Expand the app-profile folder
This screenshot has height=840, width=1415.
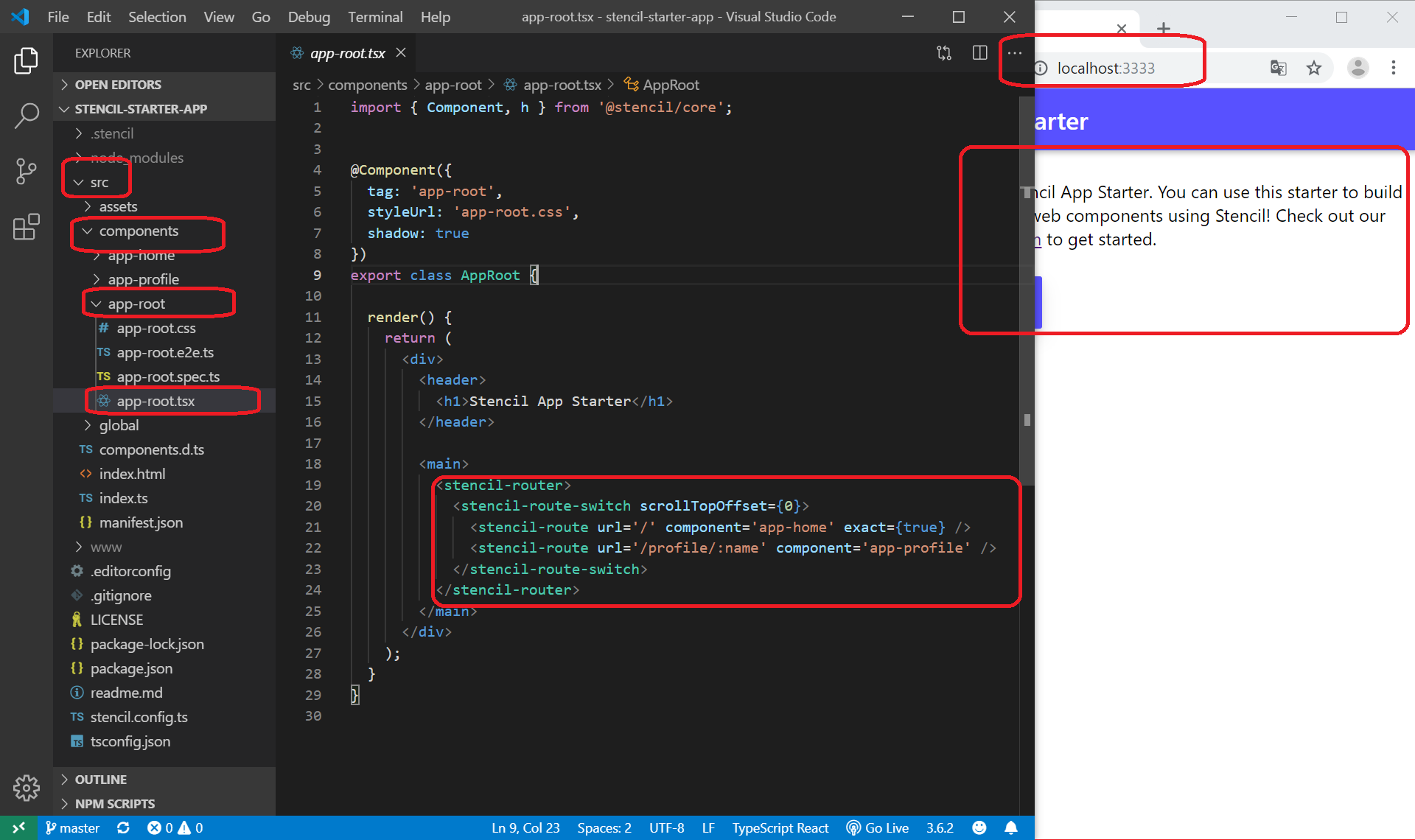[x=164, y=279]
